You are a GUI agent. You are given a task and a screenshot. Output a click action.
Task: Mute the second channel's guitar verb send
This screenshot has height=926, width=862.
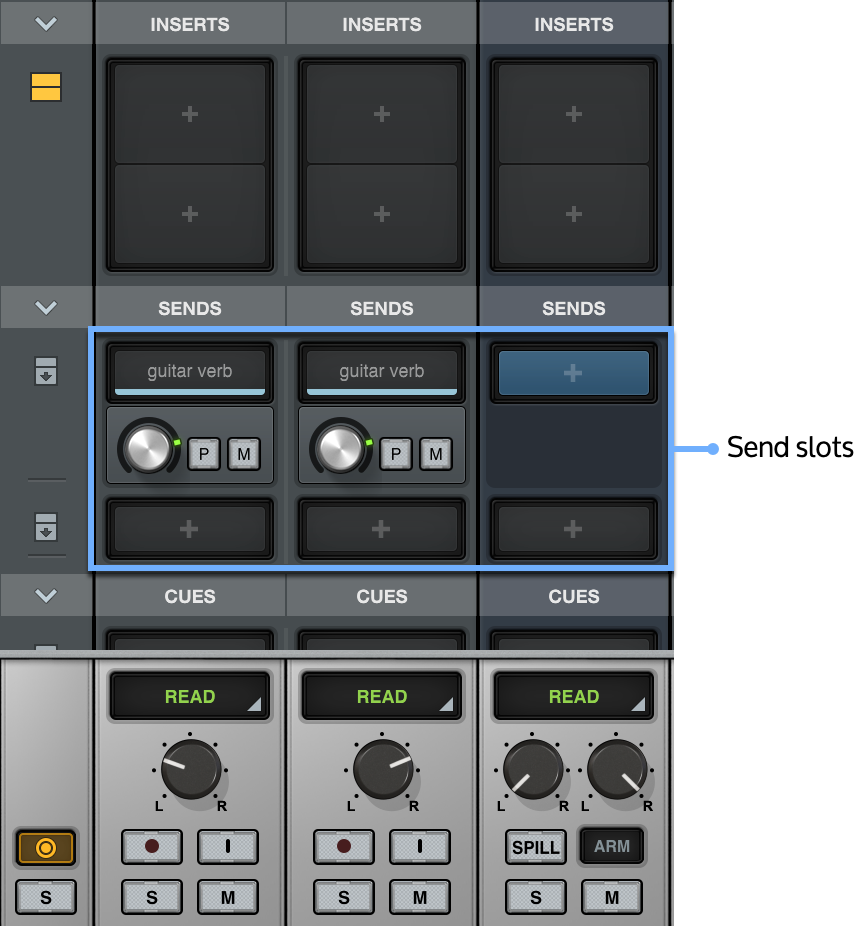click(x=435, y=454)
